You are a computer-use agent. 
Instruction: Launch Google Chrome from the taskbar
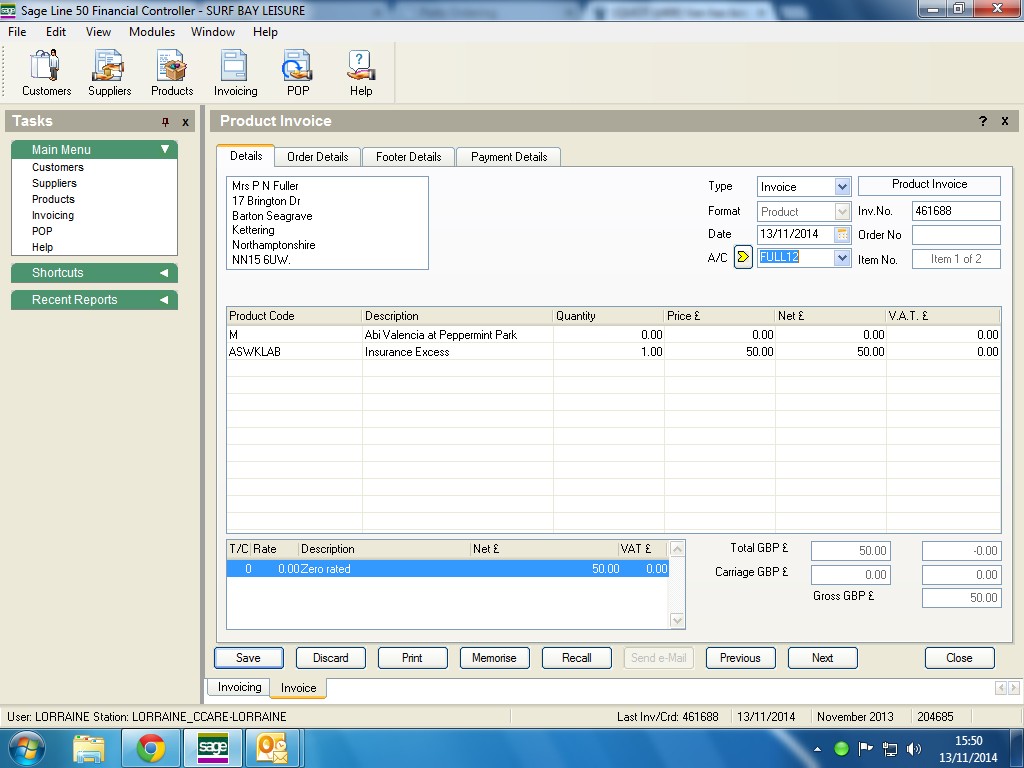[151, 748]
